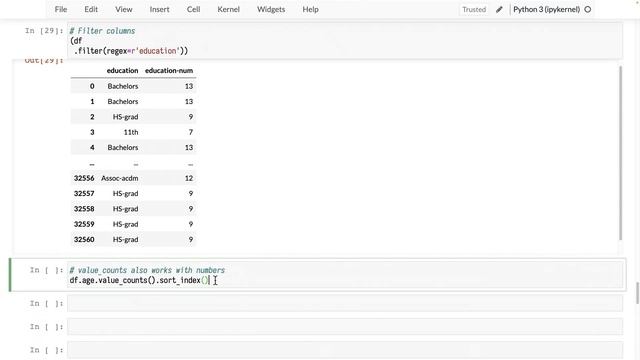Click row index 32558
The width and height of the screenshot is (640, 360).
click(x=84, y=209)
